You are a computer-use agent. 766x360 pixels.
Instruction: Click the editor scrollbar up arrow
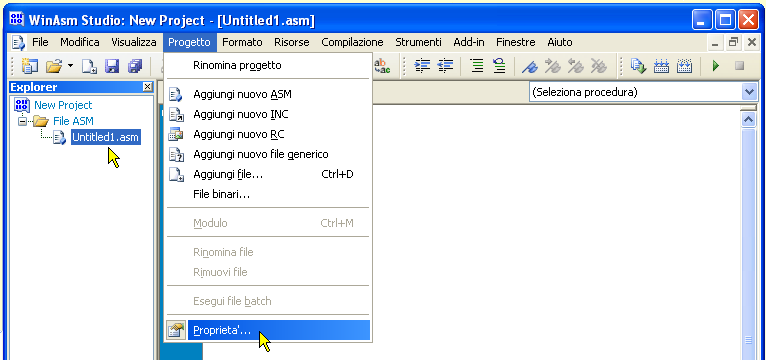click(x=748, y=120)
